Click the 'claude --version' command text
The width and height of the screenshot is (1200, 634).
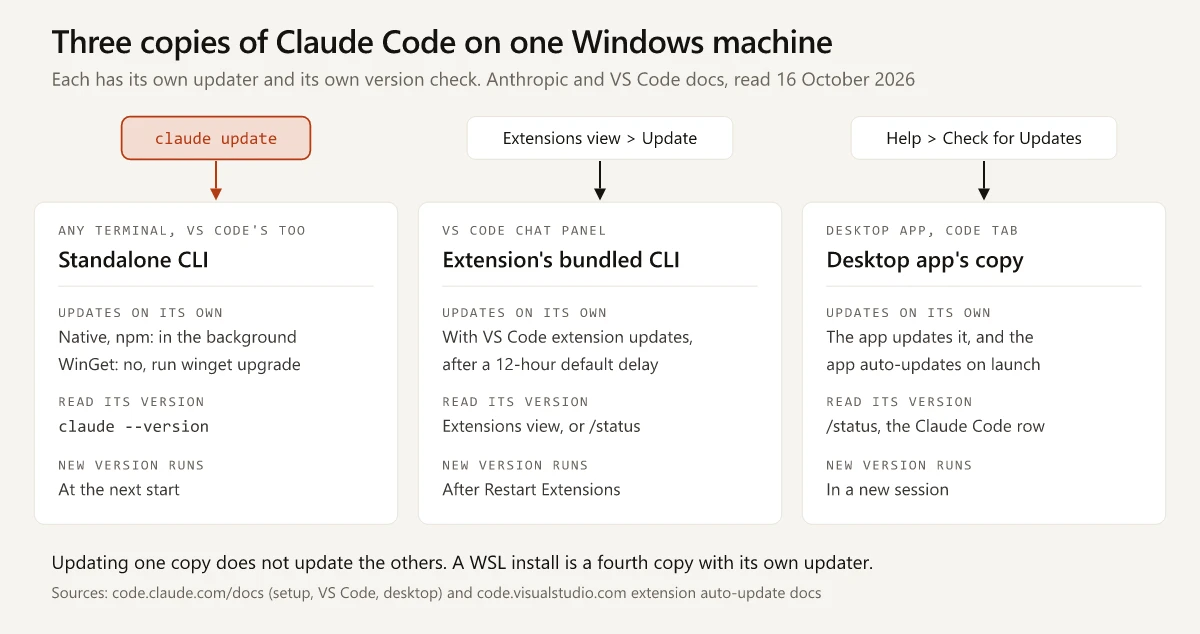[133, 426]
